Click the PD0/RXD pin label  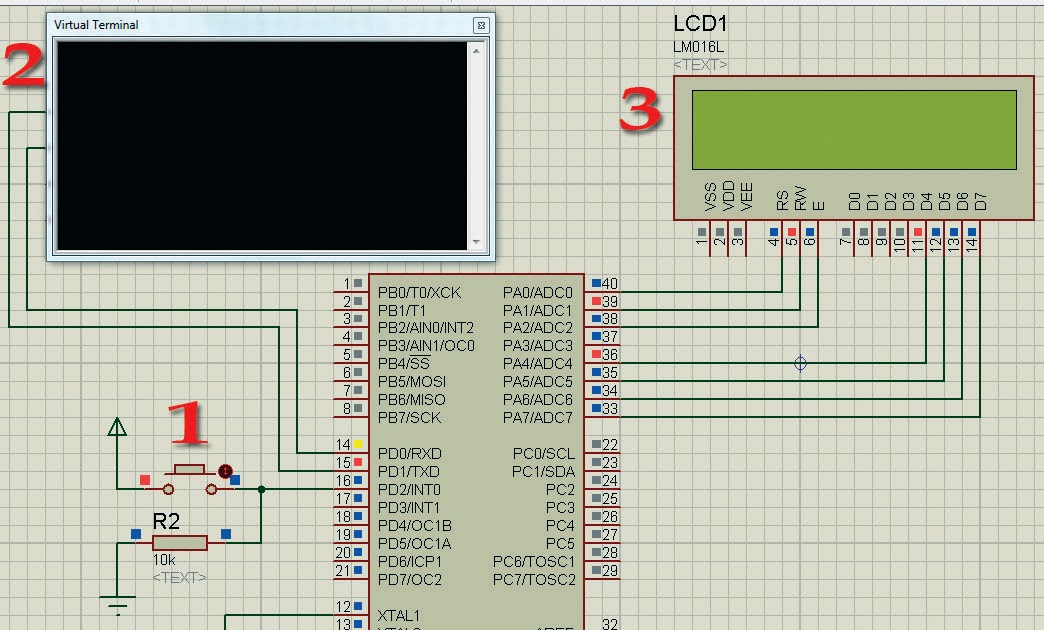409,454
